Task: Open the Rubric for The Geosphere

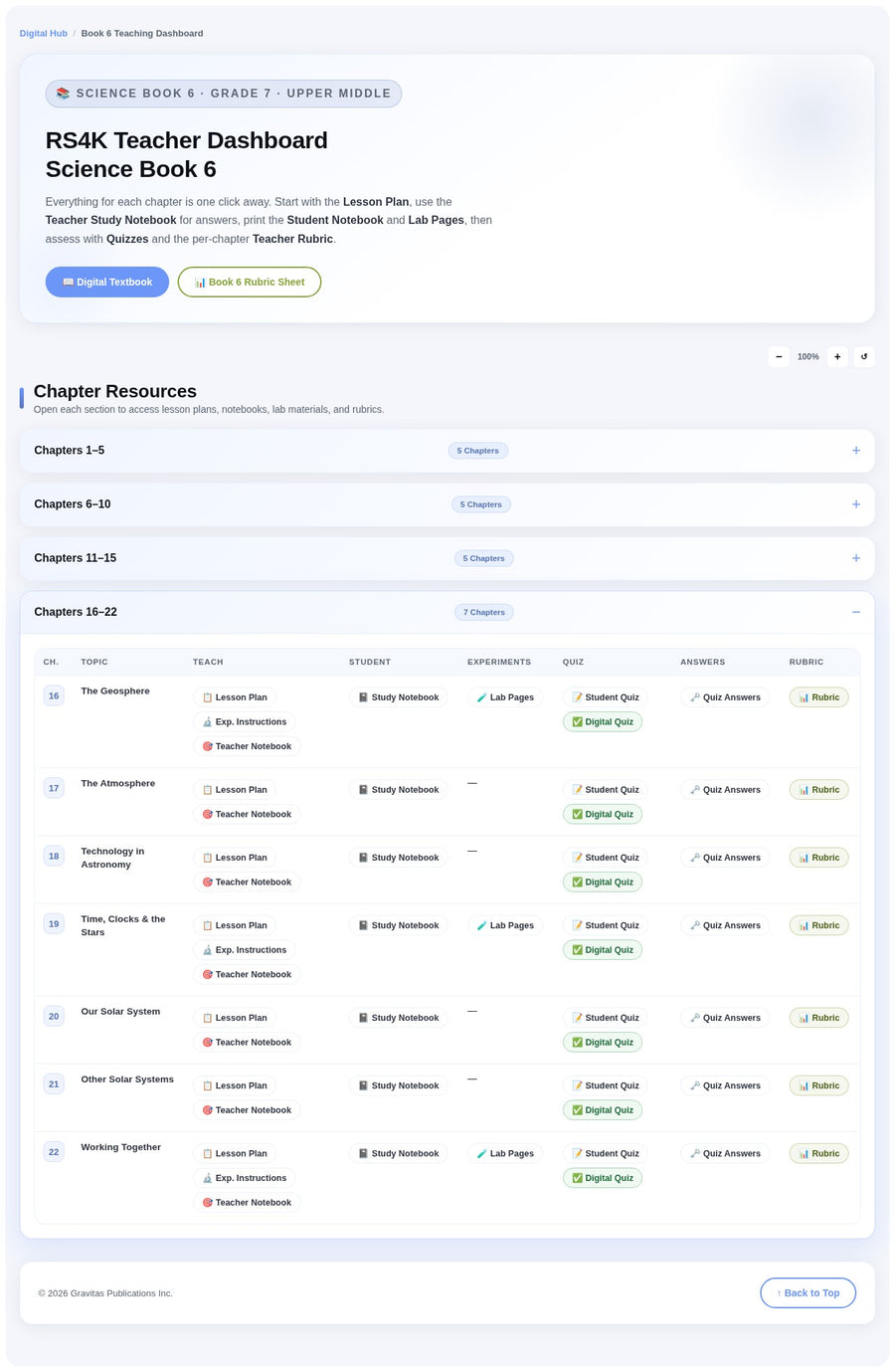Action: [x=819, y=697]
